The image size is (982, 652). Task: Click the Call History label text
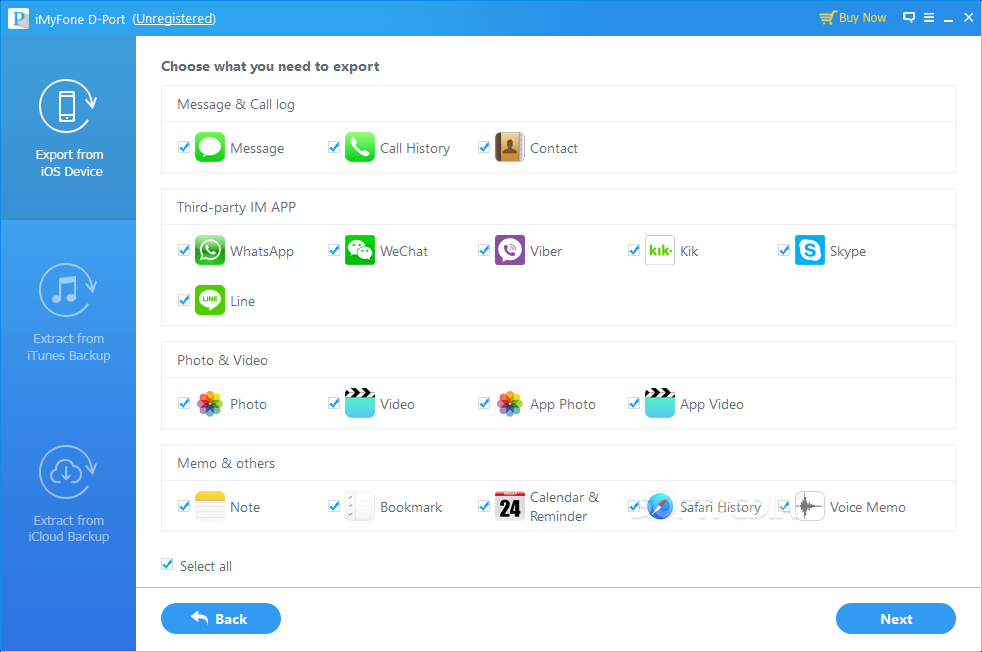coord(415,148)
